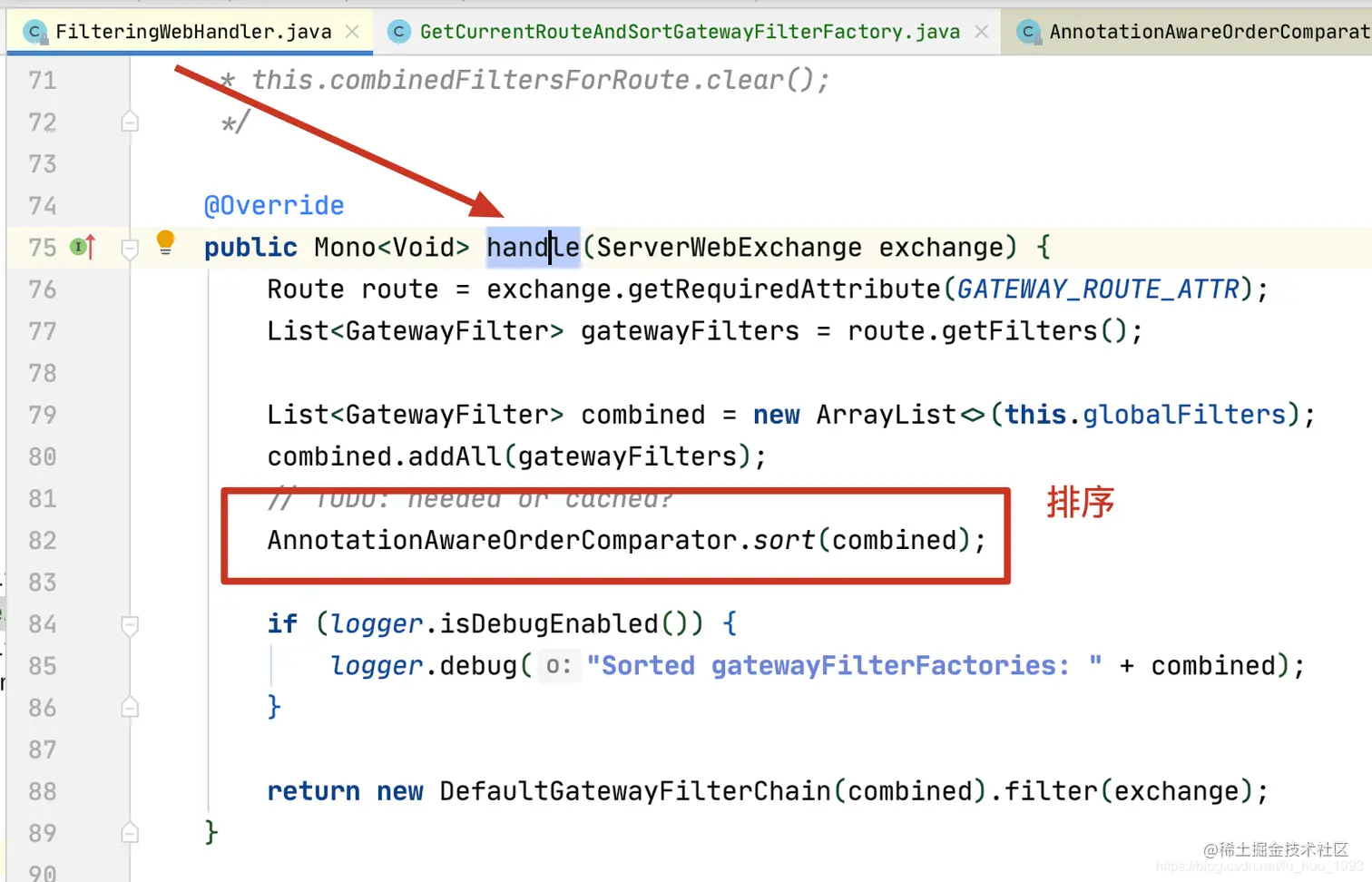Open the GetCurrentRouteAndSortGatewayFilterFactory.java tab

pos(689,32)
